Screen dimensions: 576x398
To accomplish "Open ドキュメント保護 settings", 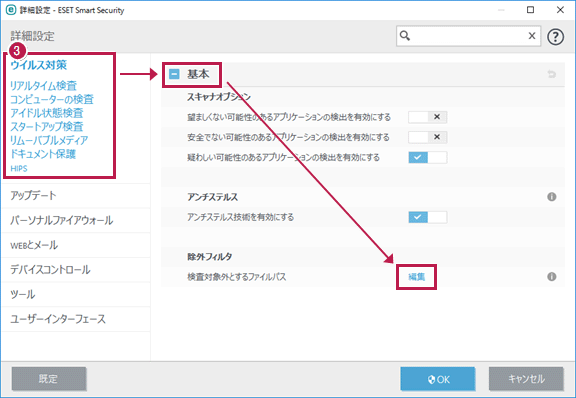I will 43,154.
